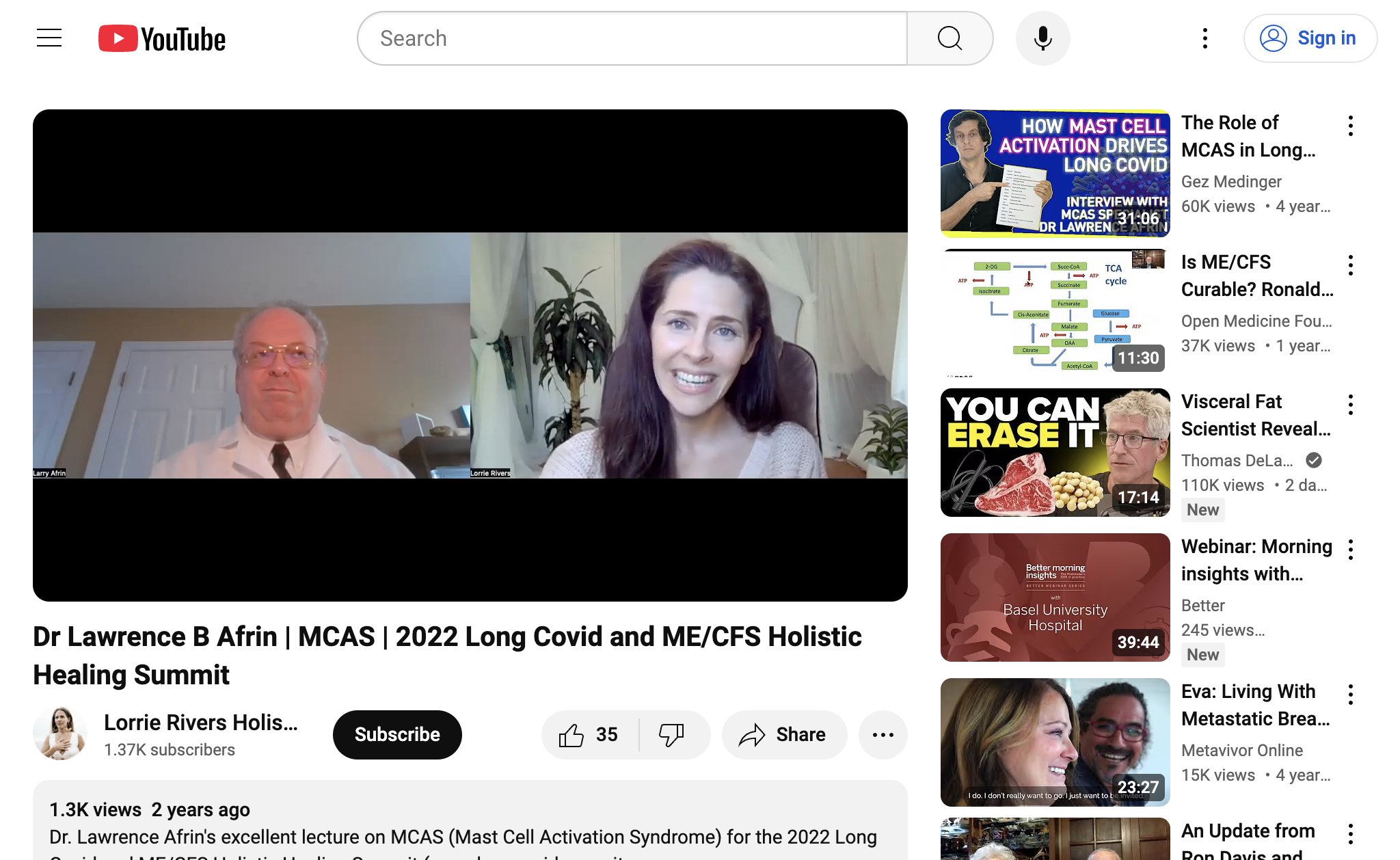Click 1.3K views 2 years ago text
The height and width of the screenshot is (860, 1400).
(x=150, y=810)
